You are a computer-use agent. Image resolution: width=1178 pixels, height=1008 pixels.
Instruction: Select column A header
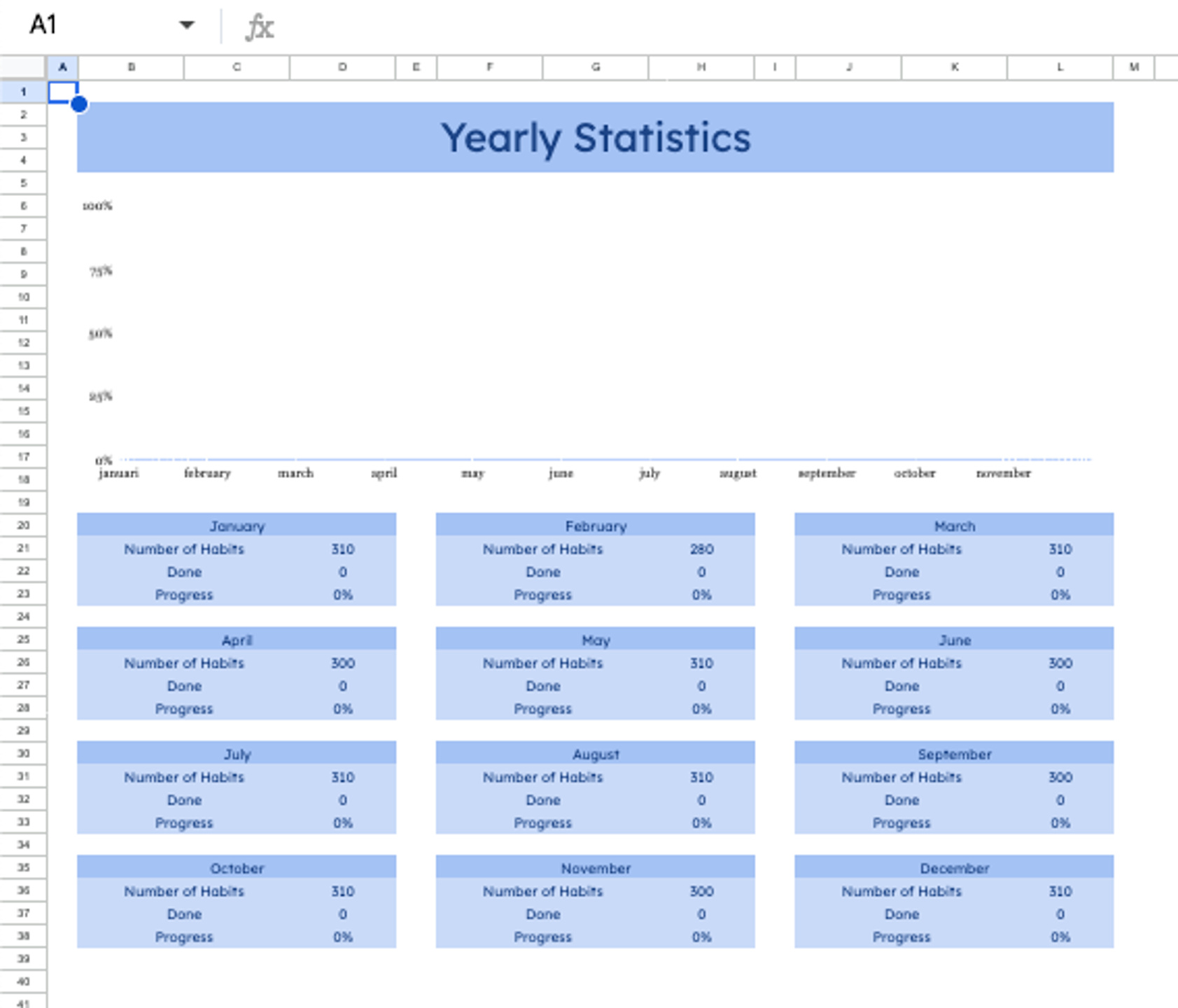62,67
